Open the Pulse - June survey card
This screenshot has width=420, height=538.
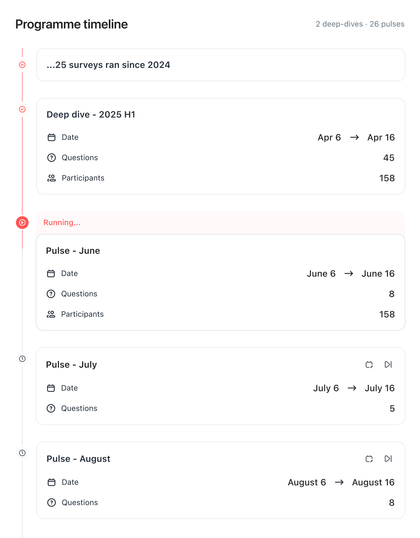[x=221, y=282]
